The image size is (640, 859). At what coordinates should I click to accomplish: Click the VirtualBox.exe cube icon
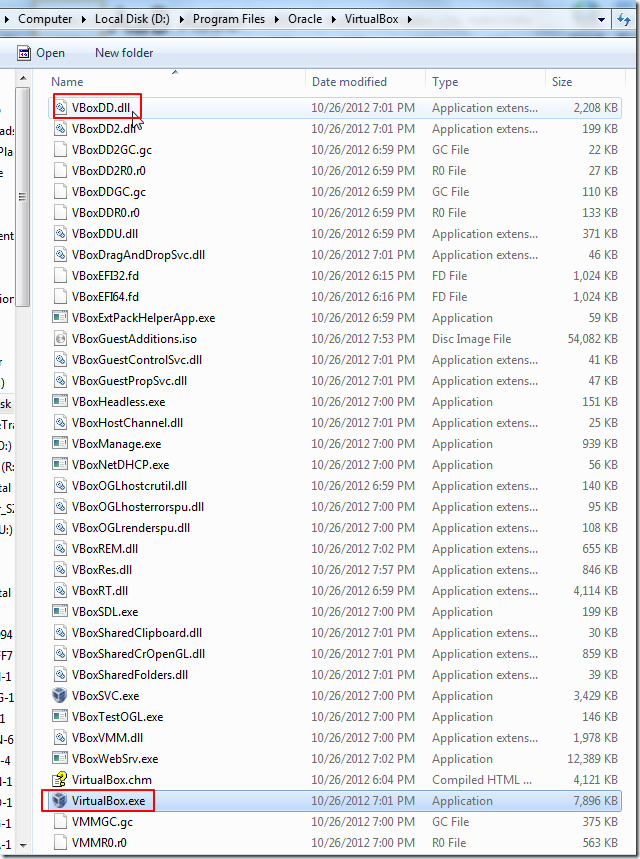pos(59,800)
